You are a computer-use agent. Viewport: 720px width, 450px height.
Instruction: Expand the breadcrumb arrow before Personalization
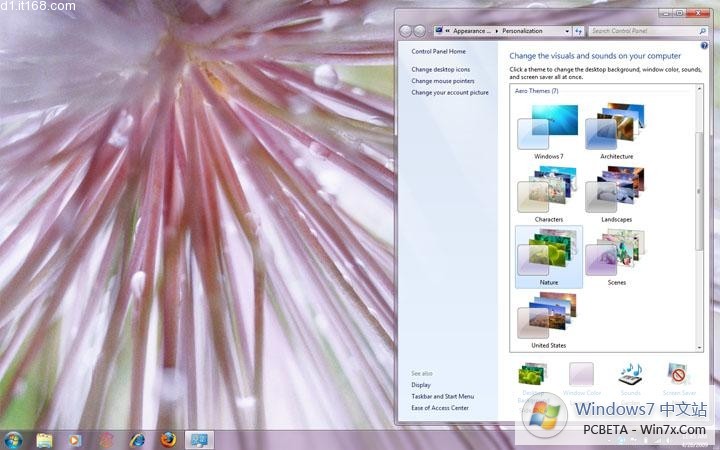tap(496, 31)
